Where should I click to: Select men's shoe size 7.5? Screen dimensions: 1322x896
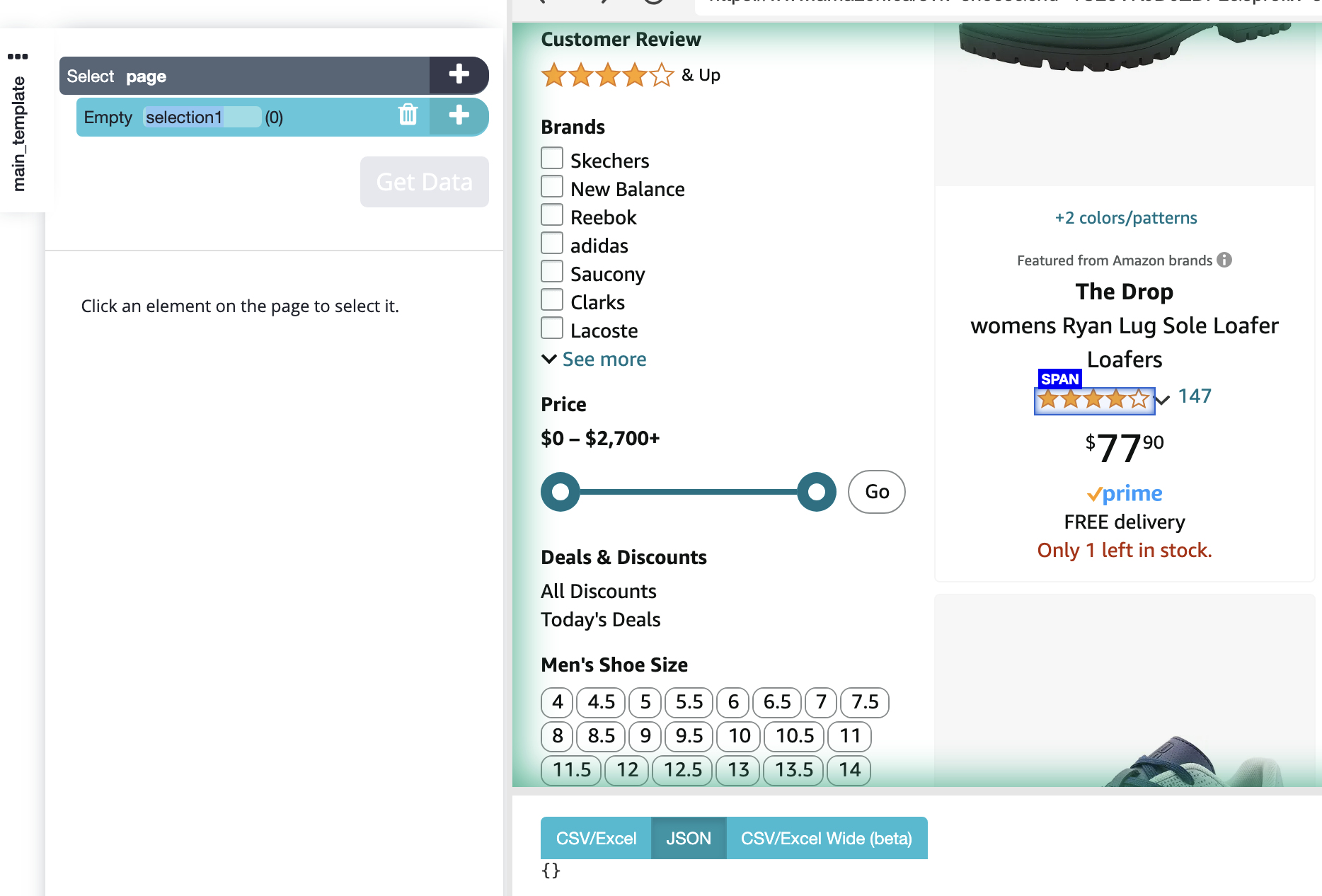[x=865, y=702]
